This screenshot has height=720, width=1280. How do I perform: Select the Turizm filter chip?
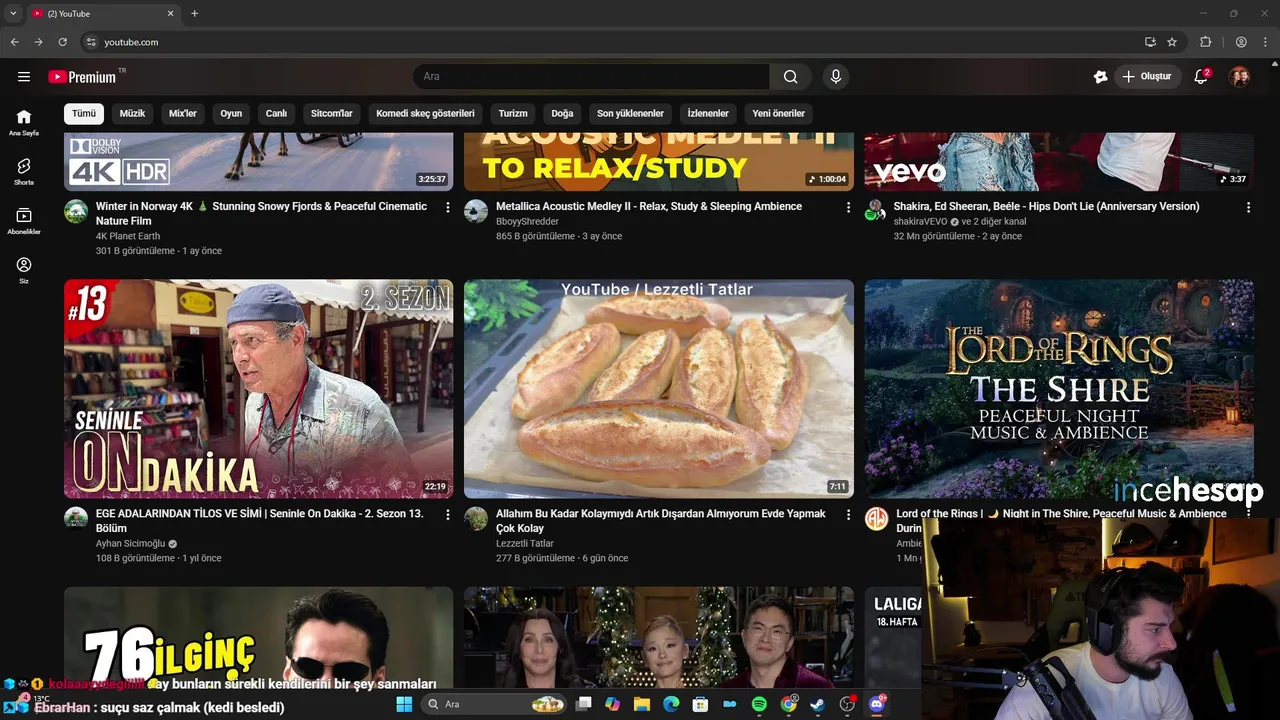(x=513, y=113)
